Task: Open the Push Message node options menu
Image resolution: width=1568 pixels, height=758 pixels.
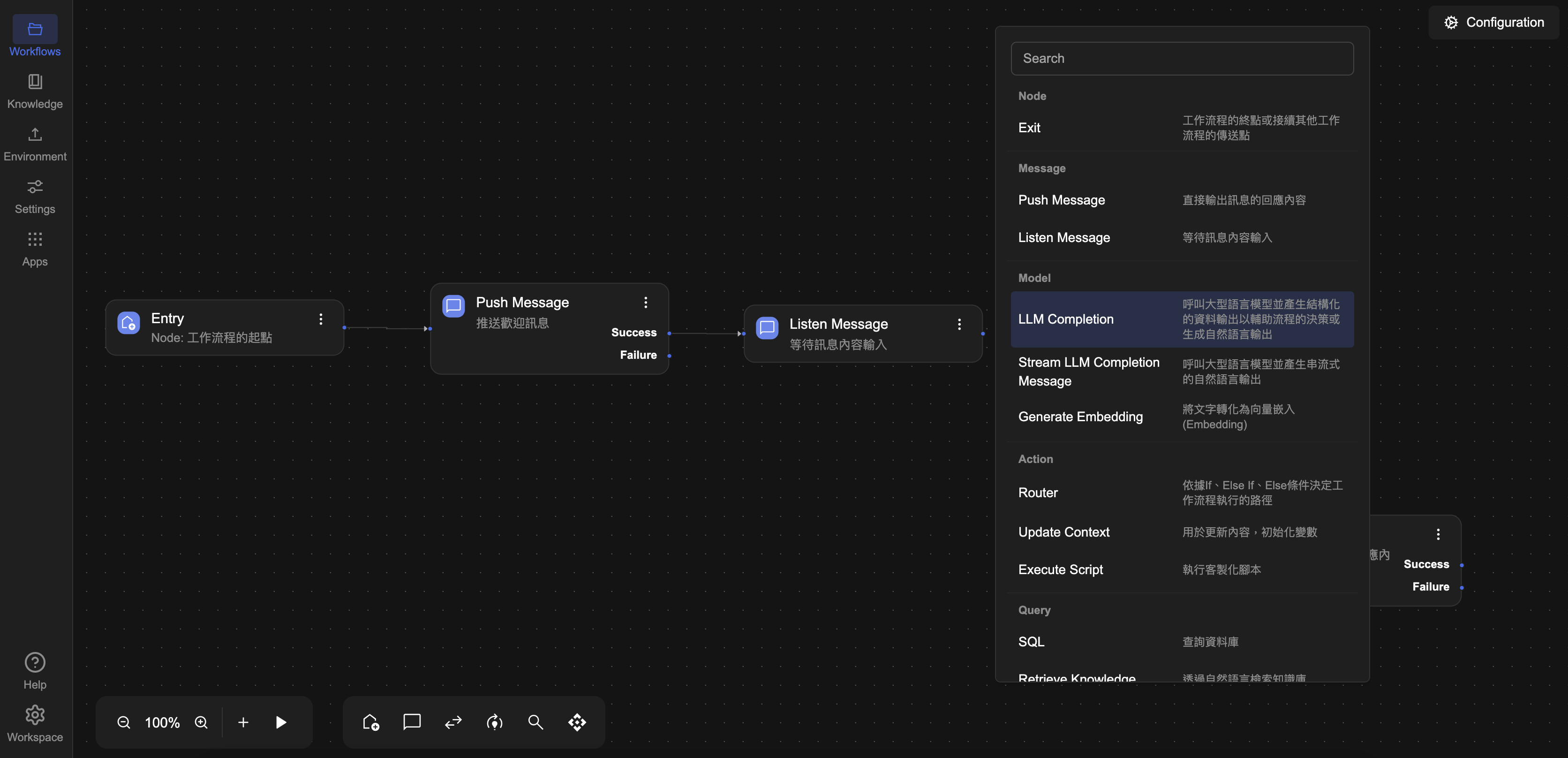Action: click(x=646, y=303)
